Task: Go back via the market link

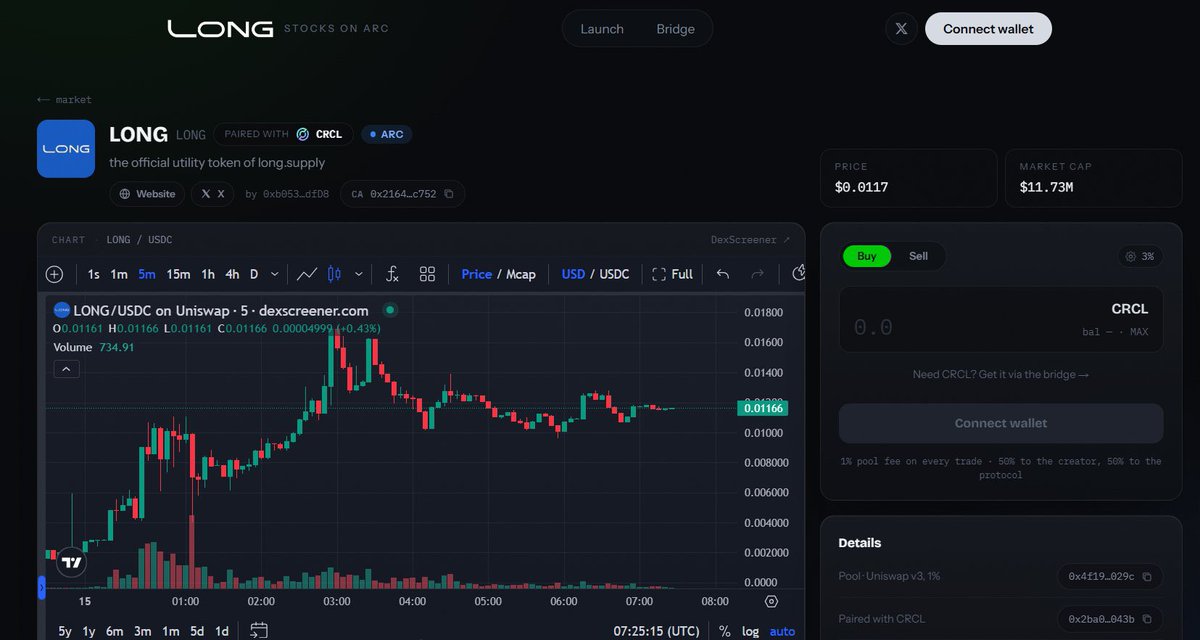Action: [64, 100]
